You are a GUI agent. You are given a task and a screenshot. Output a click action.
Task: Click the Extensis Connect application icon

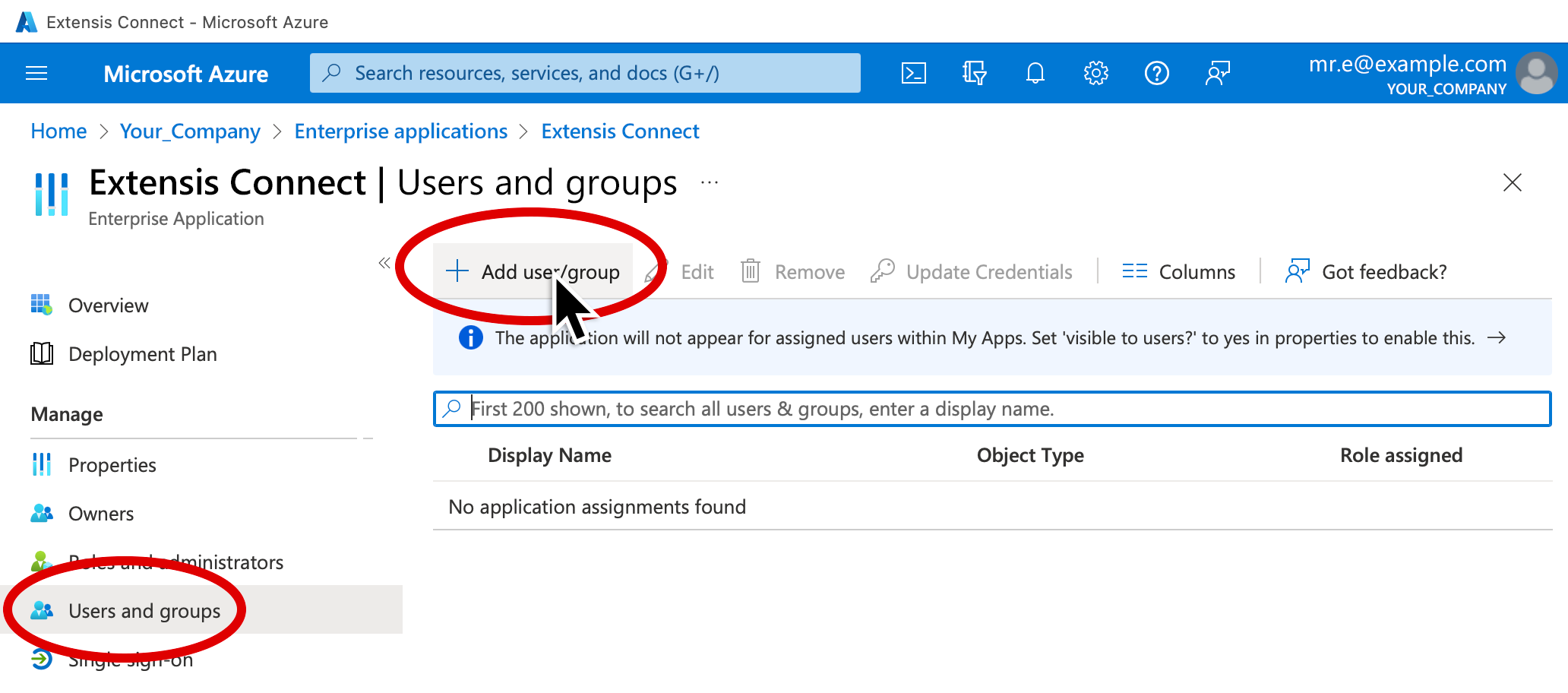tap(52, 194)
